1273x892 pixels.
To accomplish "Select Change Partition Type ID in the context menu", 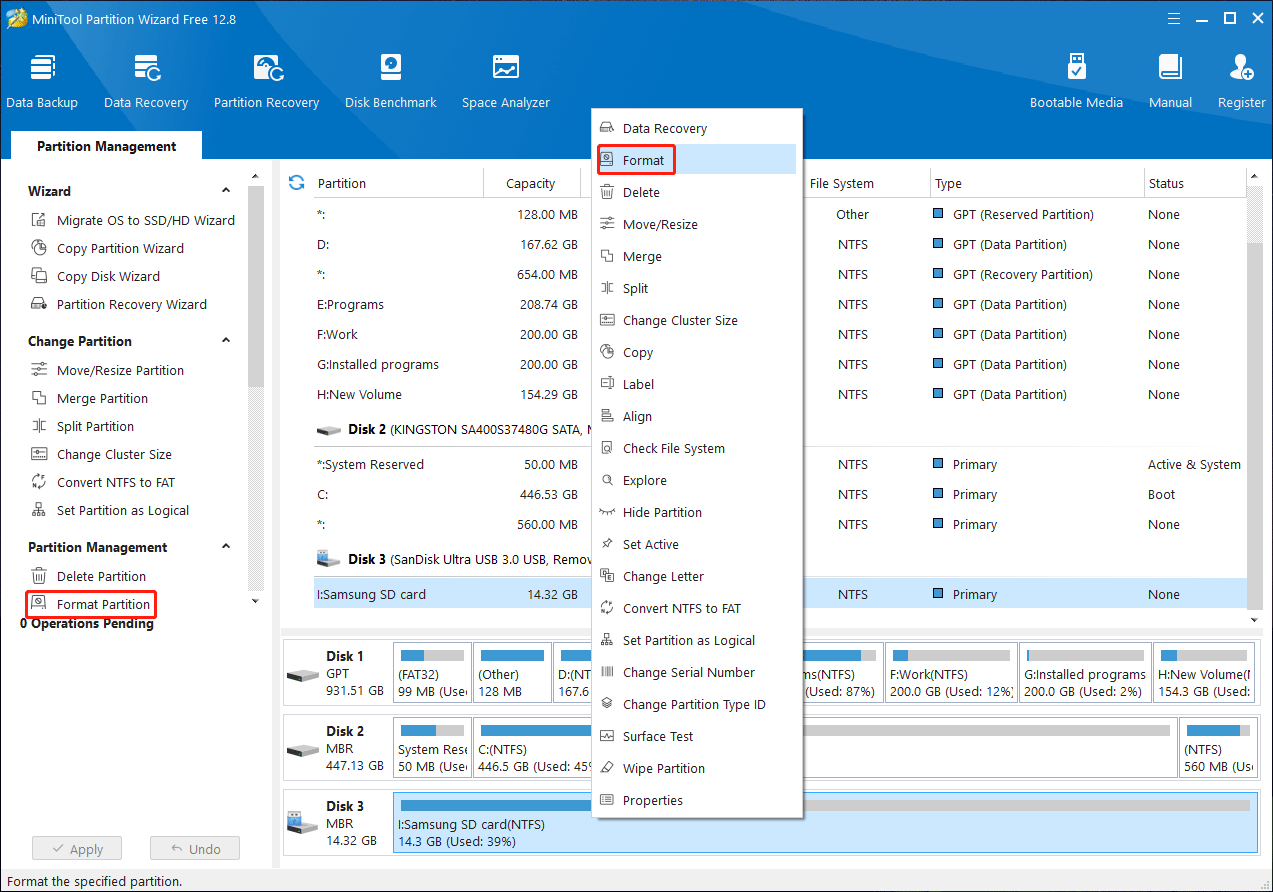I will [x=697, y=704].
